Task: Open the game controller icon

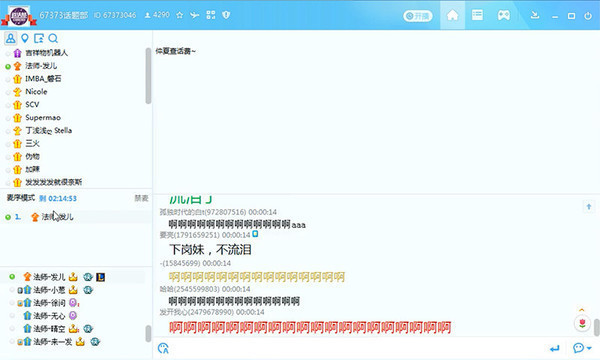Action: [503, 15]
